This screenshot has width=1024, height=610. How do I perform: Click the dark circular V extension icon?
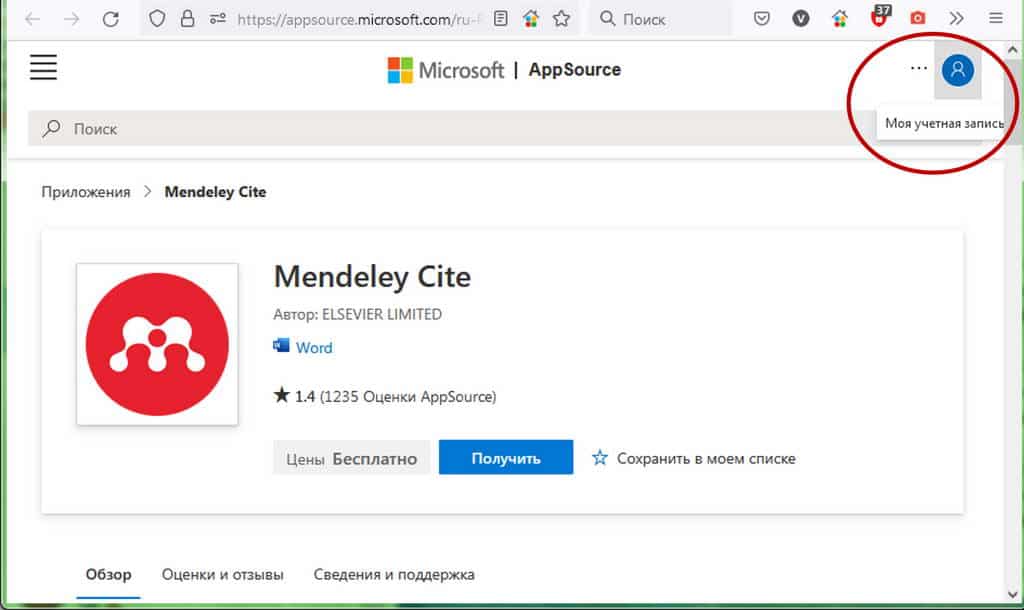click(x=801, y=19)
